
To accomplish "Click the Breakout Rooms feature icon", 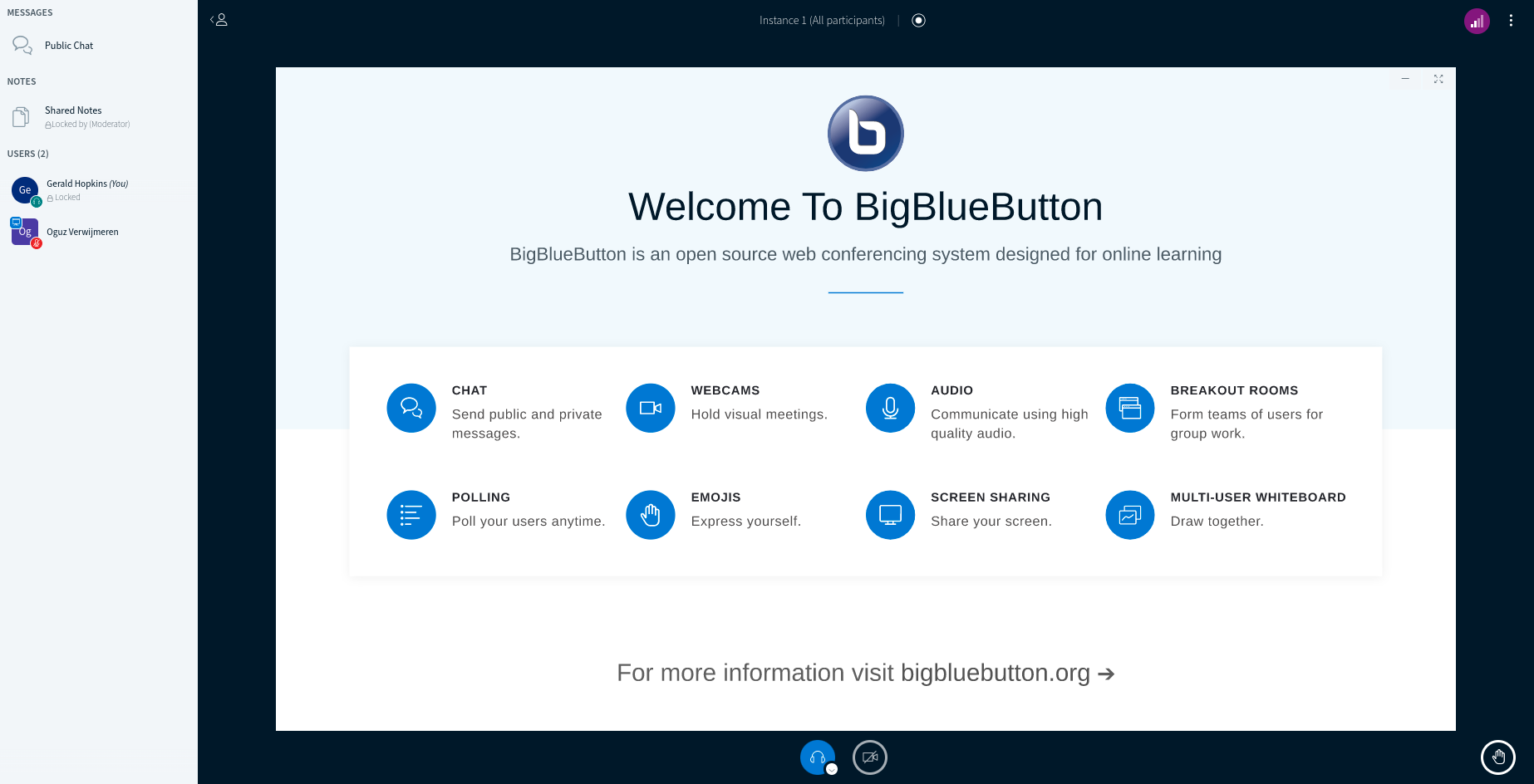I will (x=1130, y=408).
